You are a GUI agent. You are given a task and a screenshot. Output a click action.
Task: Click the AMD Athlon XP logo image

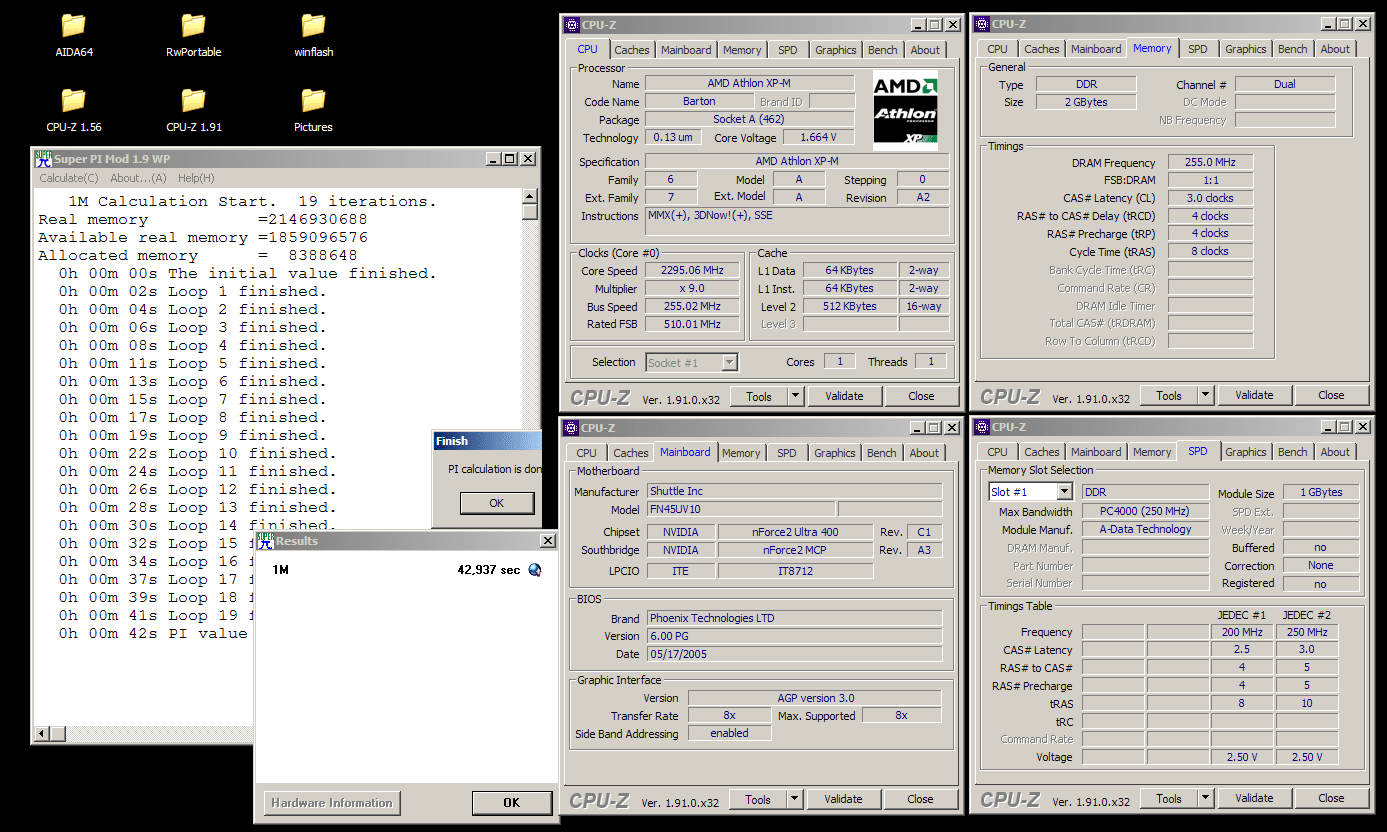[905, 110]
